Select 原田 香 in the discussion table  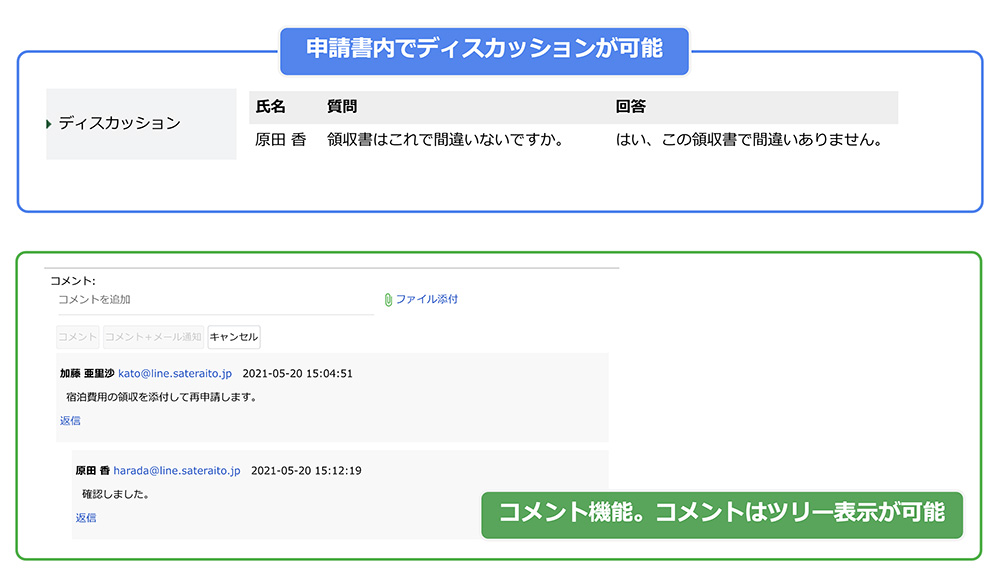(280, 140)
